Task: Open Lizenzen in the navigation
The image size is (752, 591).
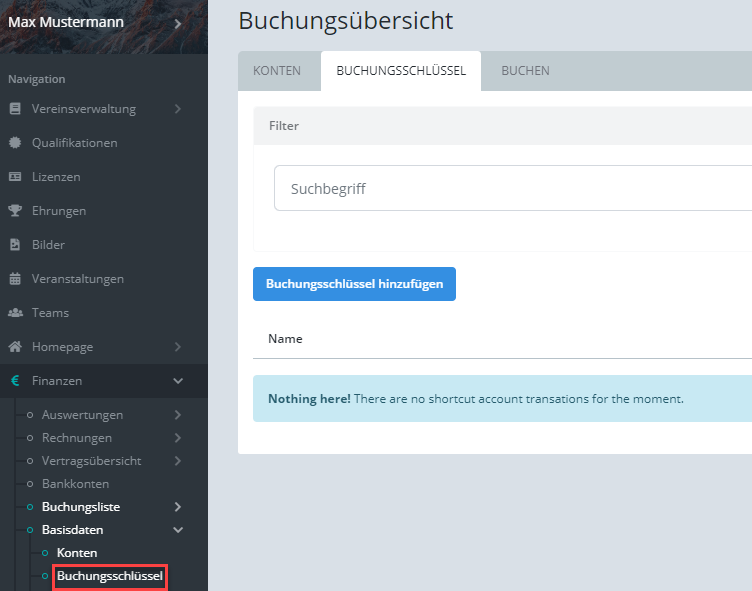Action: click(x=56, y=177)
